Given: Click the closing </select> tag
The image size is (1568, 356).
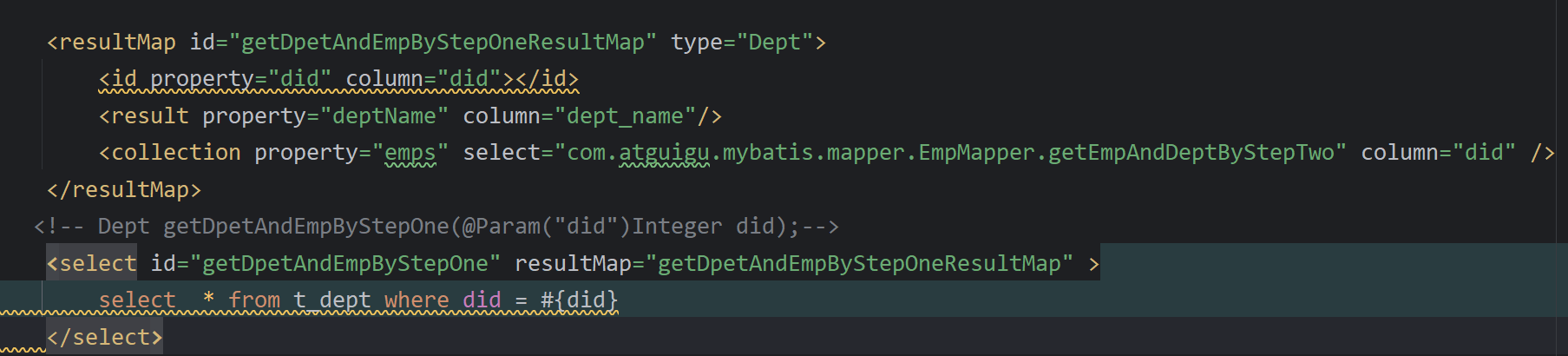Looking at the screenshot, I should 105,338.
